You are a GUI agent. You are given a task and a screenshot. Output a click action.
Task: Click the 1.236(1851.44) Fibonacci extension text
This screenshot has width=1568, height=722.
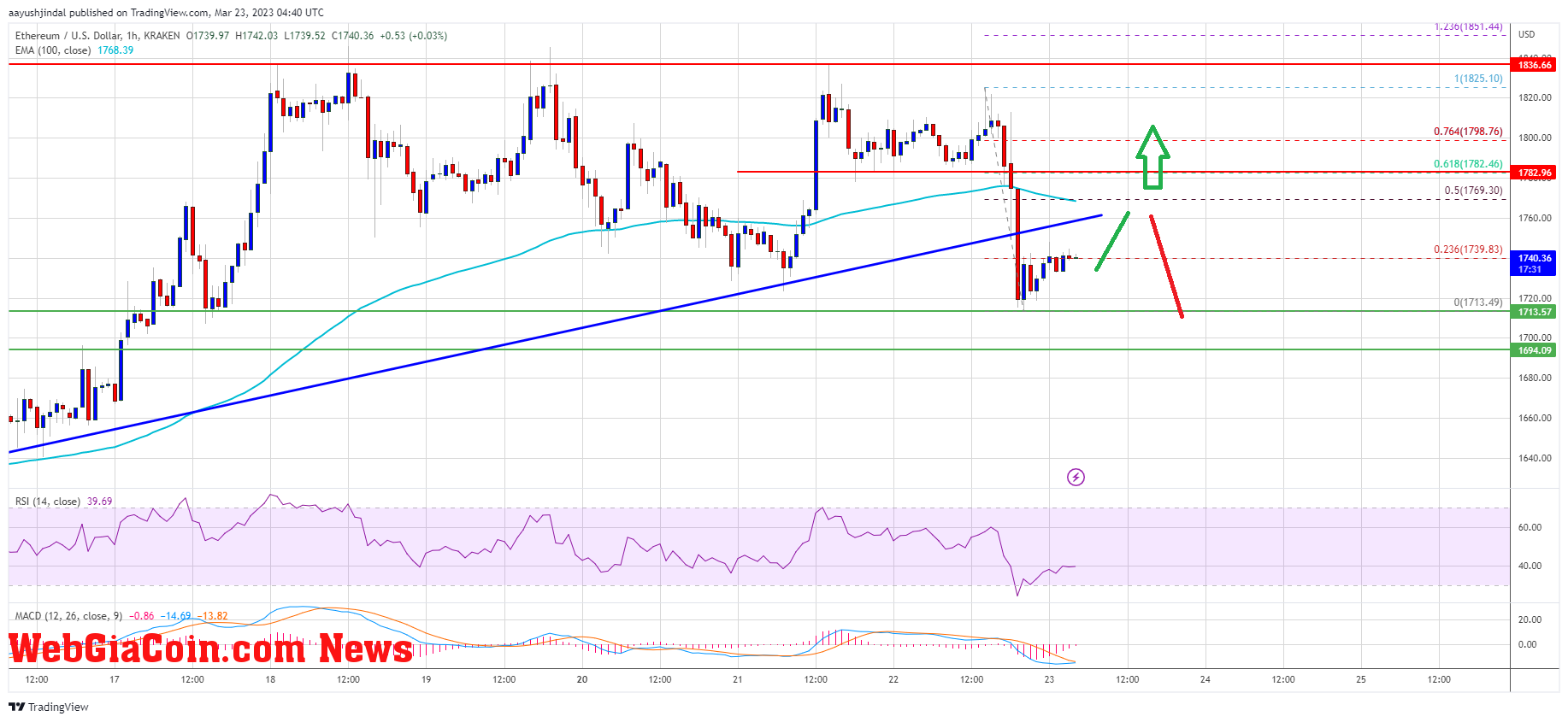click(1468, 26)
